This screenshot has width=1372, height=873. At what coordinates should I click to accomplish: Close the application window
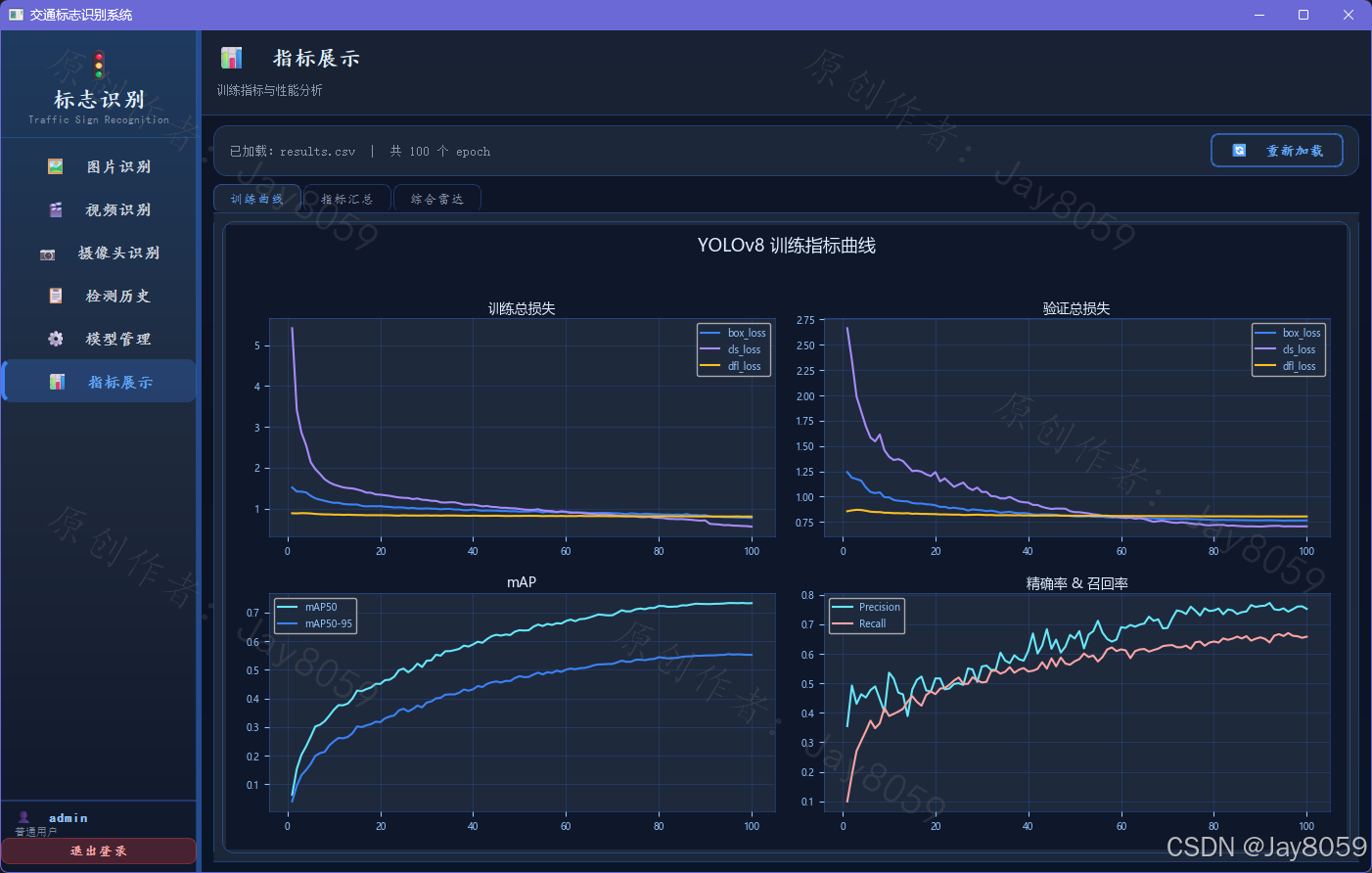[x=1349, y=15]
